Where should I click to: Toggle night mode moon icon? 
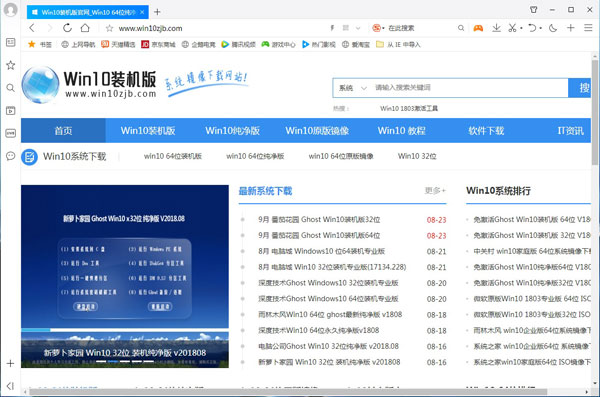[x=553, y=28]
